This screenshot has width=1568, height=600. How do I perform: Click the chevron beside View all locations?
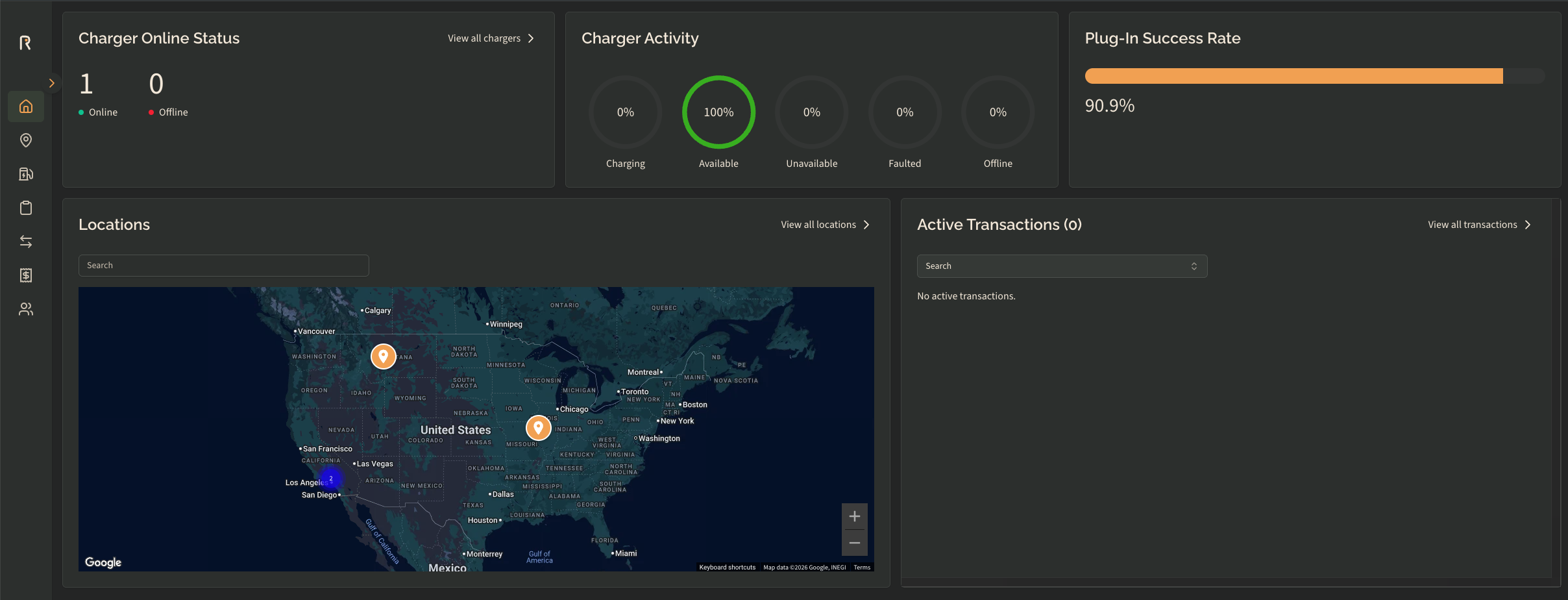(x=866, y=225)
